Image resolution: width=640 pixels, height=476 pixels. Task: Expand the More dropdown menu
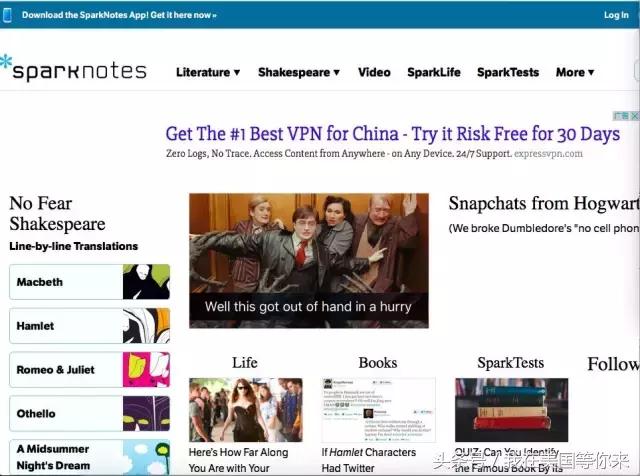[x=575, y=72]
